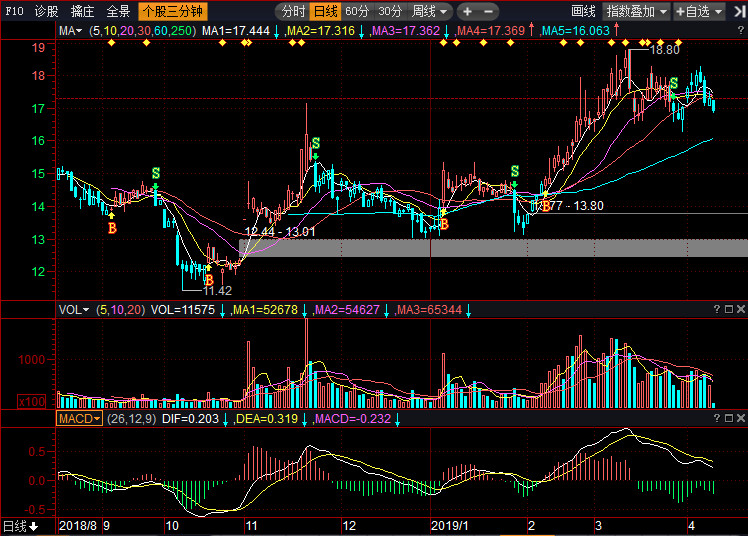The image size is (748, 536).
Task: Open the 全景 panorama tab
Action: point(118,12)
